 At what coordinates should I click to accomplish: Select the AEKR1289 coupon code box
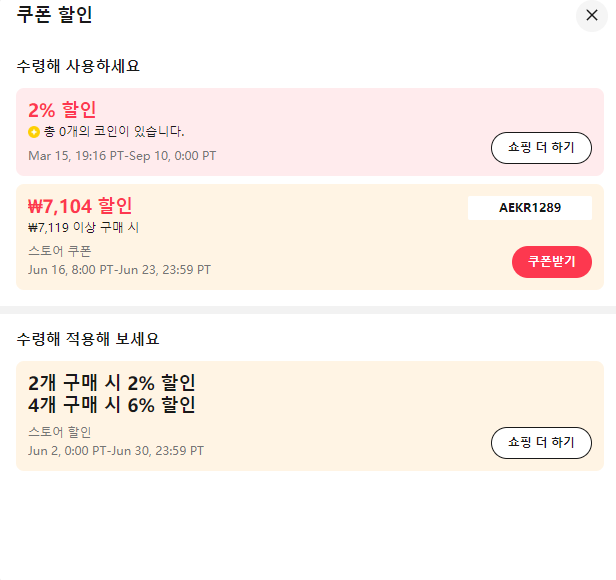click(530, 207)
